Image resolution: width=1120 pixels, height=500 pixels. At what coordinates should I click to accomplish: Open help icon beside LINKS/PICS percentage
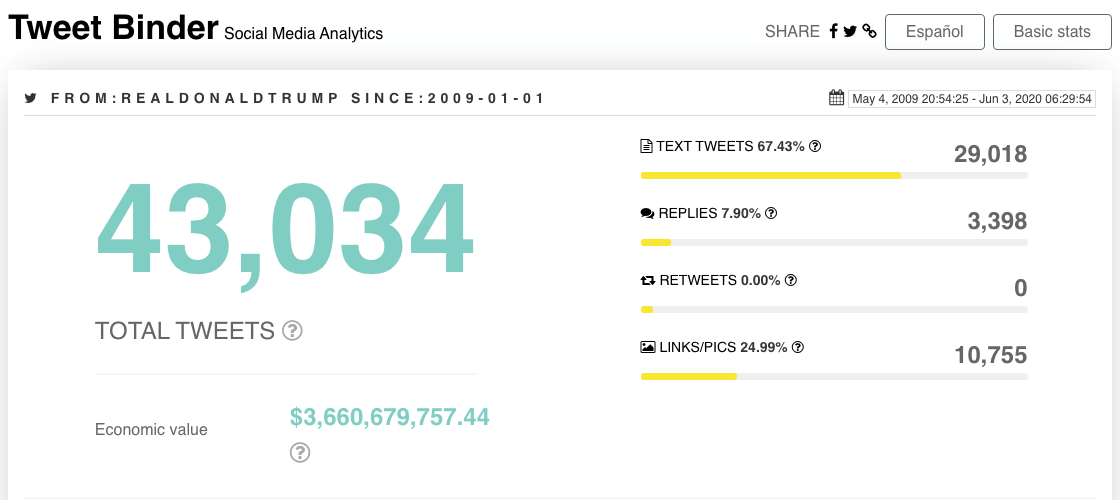(x=799, y=347)
